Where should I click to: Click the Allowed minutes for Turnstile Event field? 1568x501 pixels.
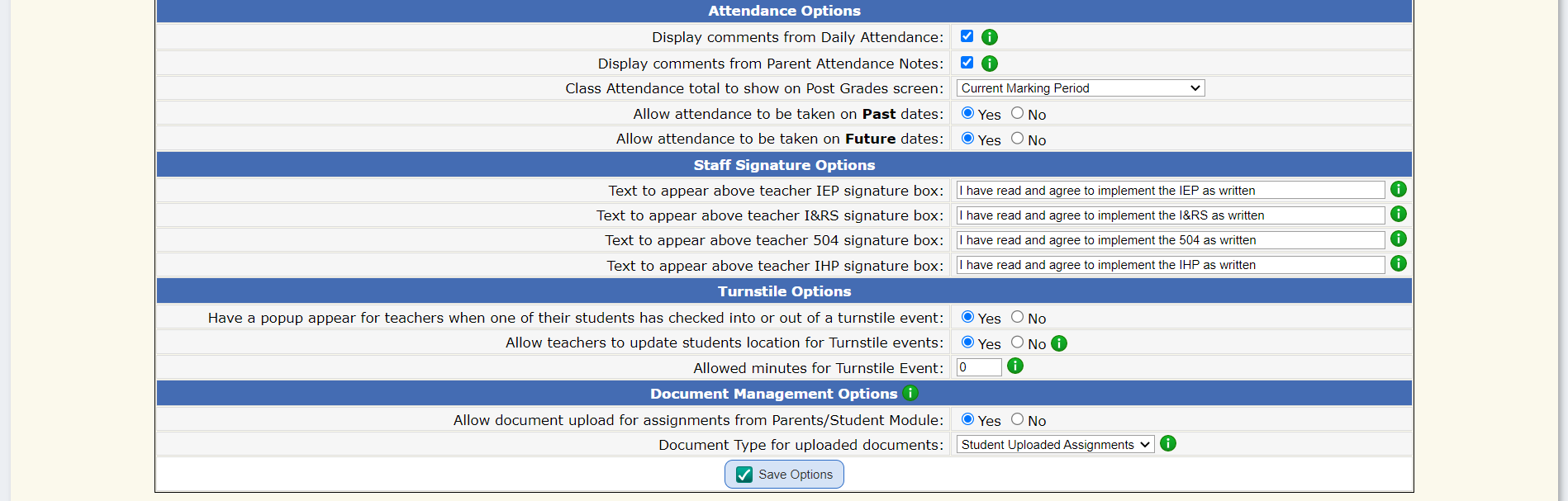click(978, 366)
